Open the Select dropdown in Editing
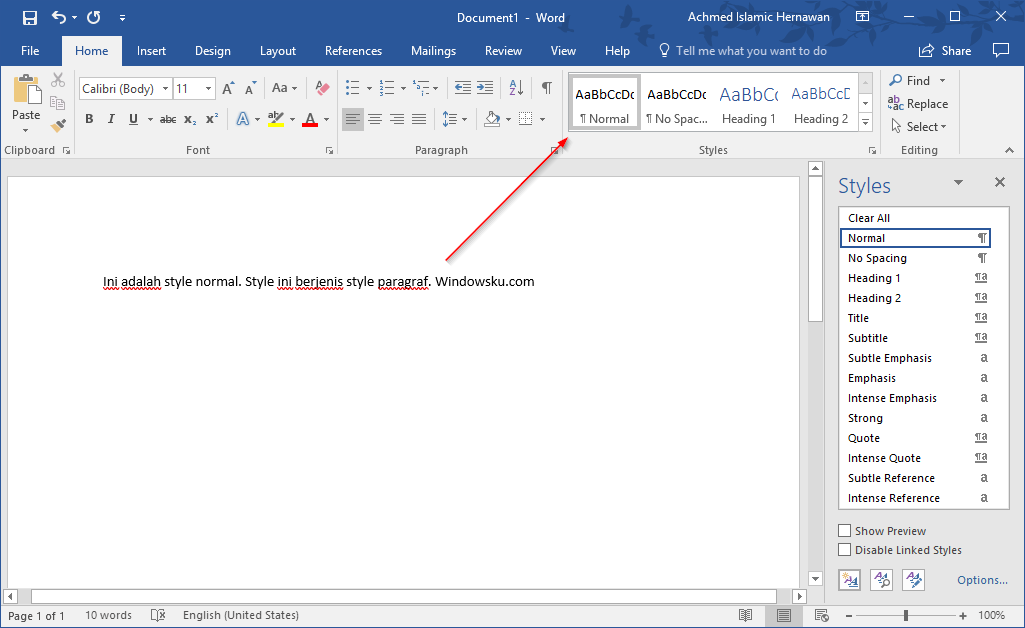This screenshot has width=1025, height=628. tap(919, 127)
